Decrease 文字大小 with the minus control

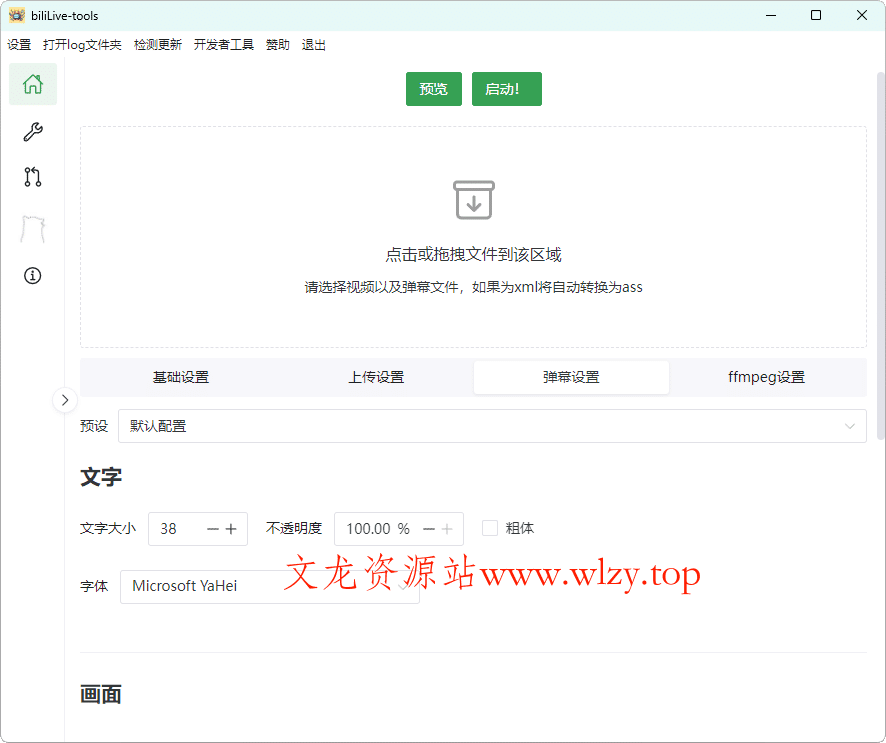(213, 528)
